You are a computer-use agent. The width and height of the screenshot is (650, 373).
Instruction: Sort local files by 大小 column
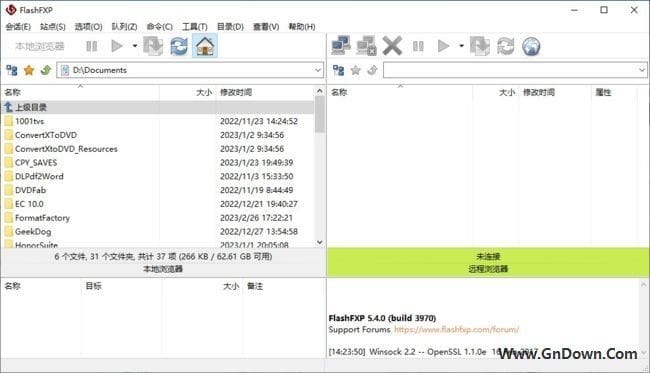pos(187,92)
